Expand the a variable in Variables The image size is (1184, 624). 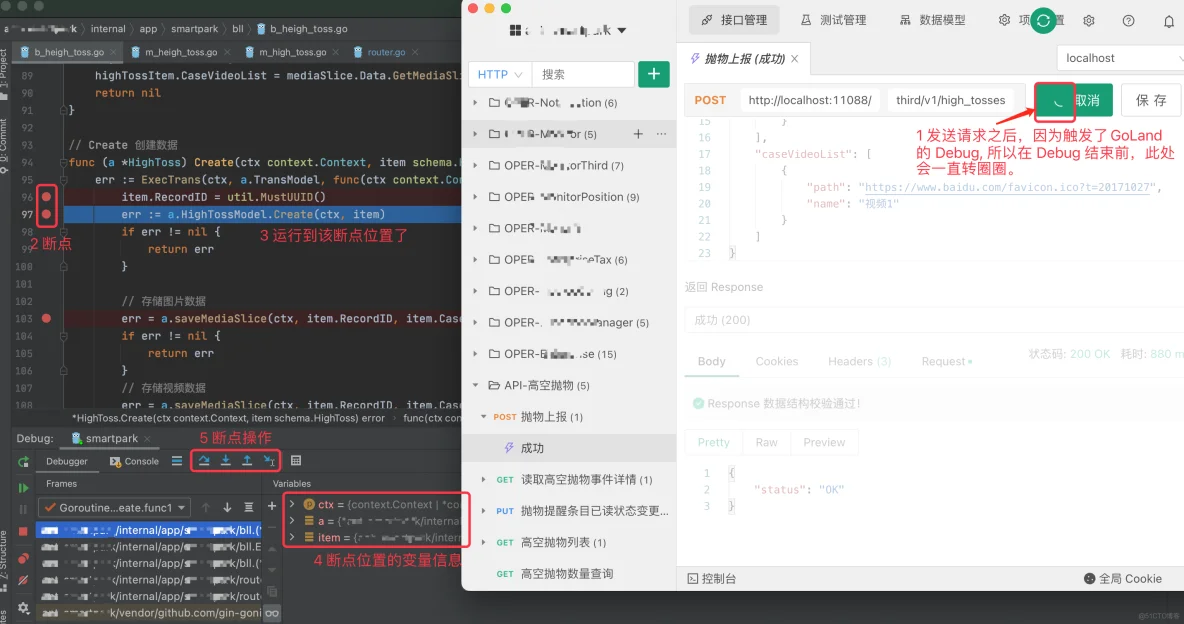(x=292, y=521)
